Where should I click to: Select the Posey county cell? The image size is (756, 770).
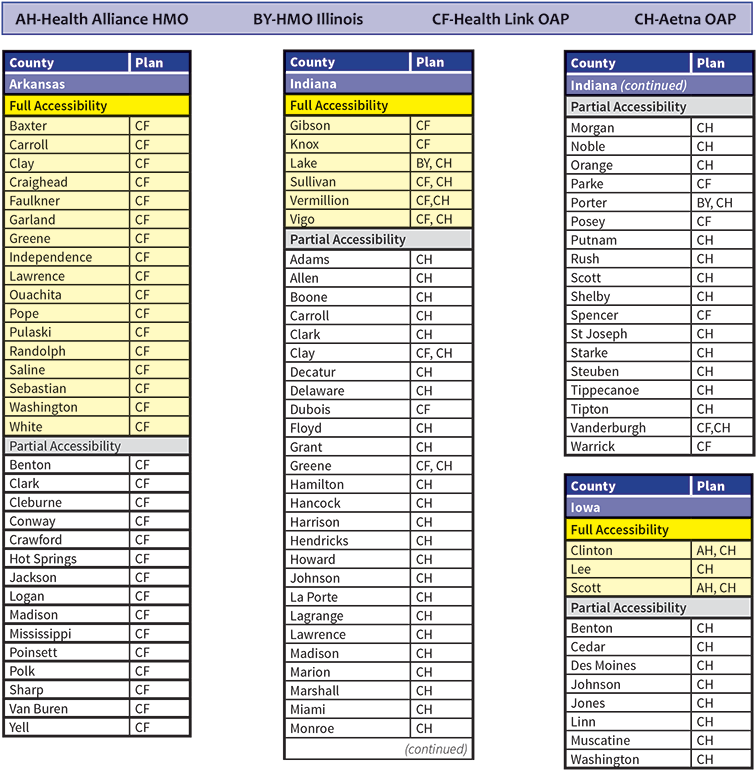pyautogui.click(x=628, y=221)
